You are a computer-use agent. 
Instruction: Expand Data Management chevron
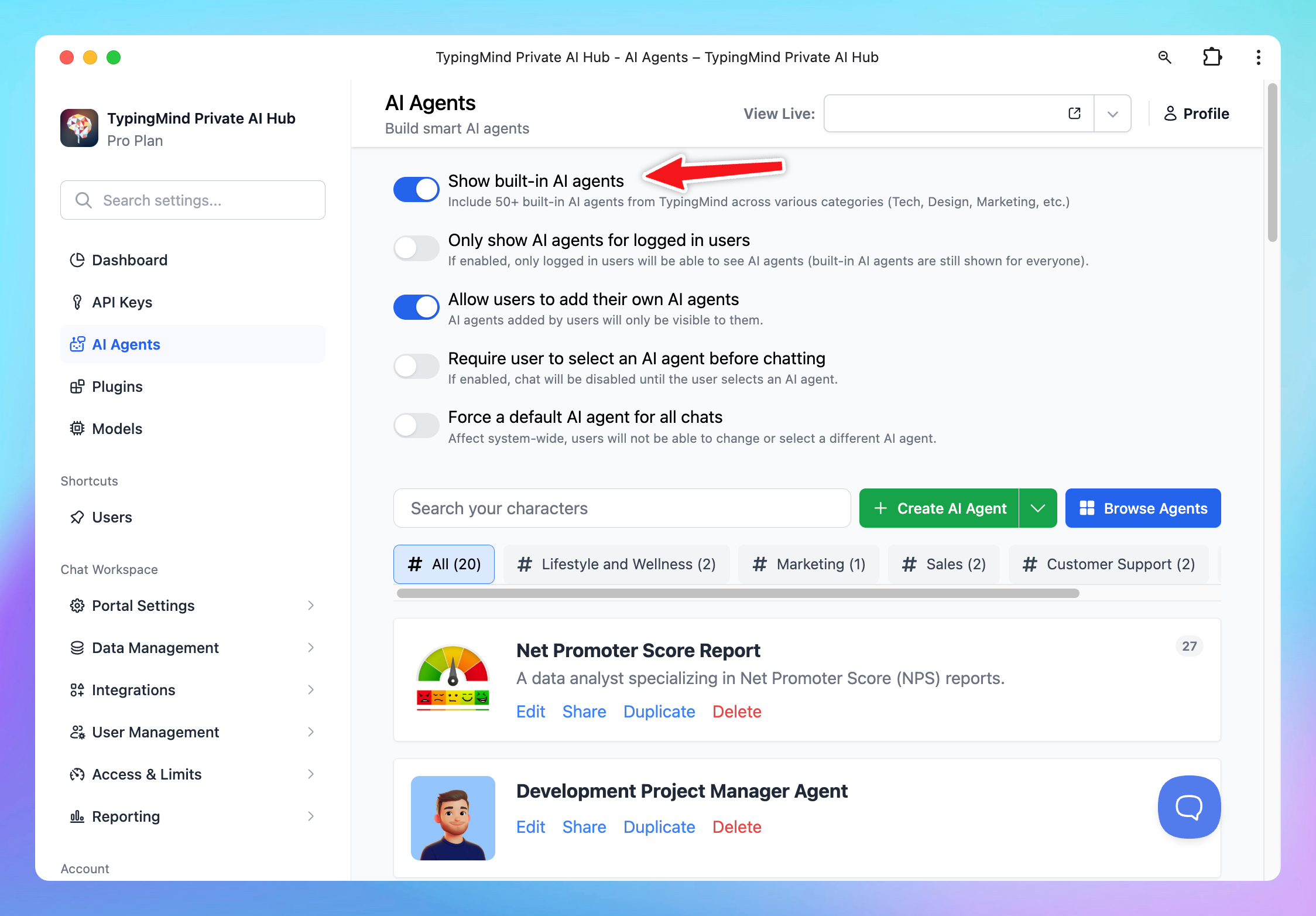(311, 648)
